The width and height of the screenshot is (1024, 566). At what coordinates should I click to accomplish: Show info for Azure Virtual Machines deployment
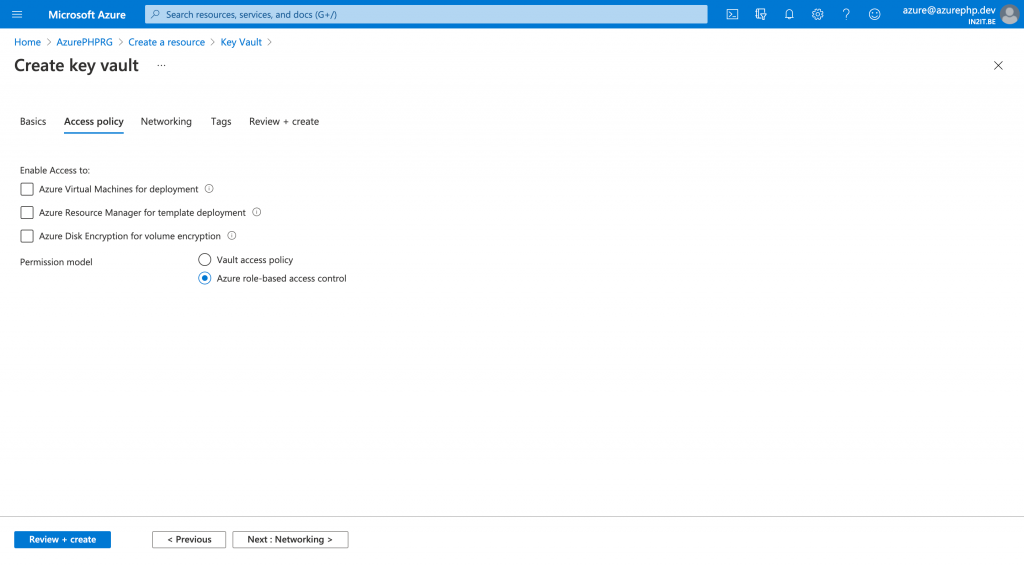[209, 189]
